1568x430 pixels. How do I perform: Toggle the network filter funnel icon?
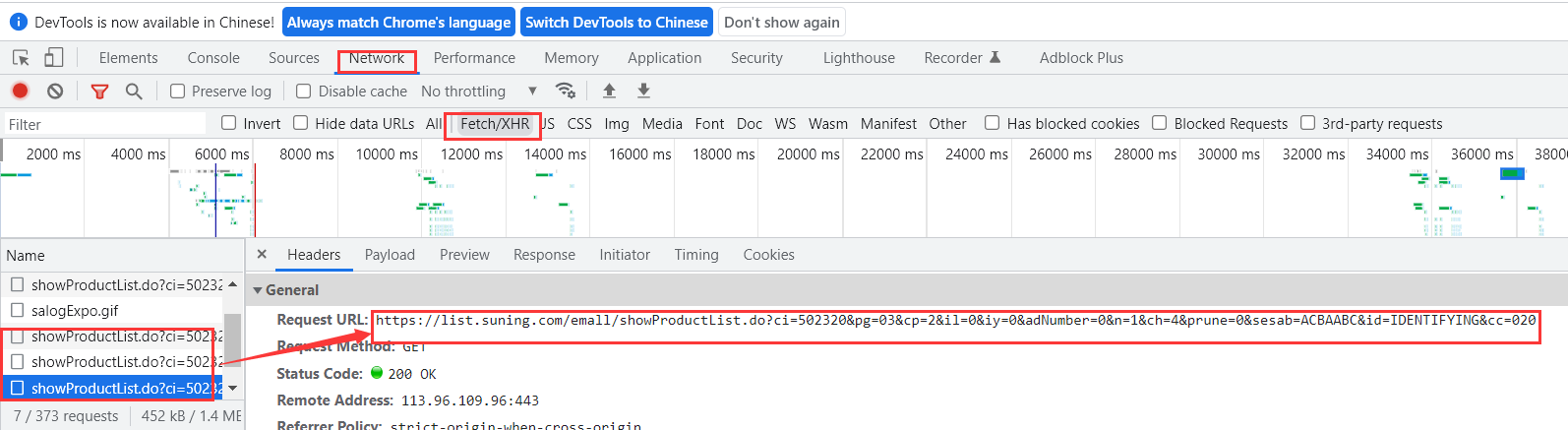[x=99, y=92]
